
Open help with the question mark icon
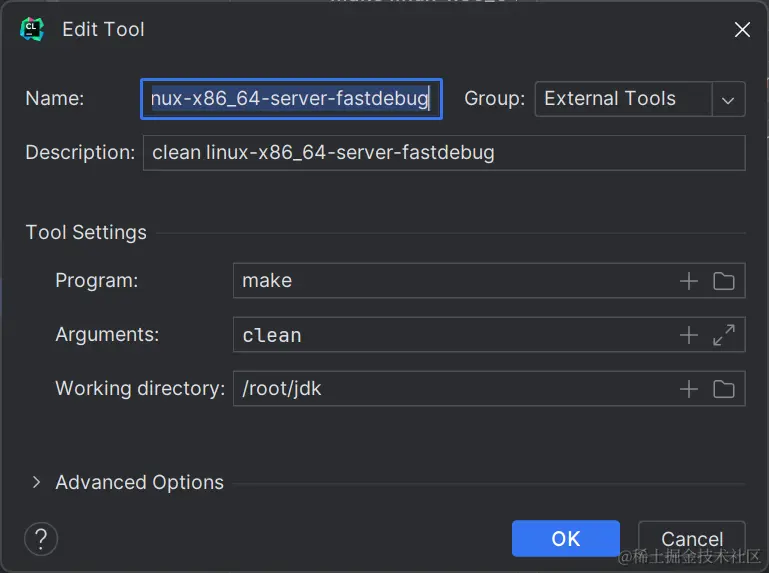41,538
